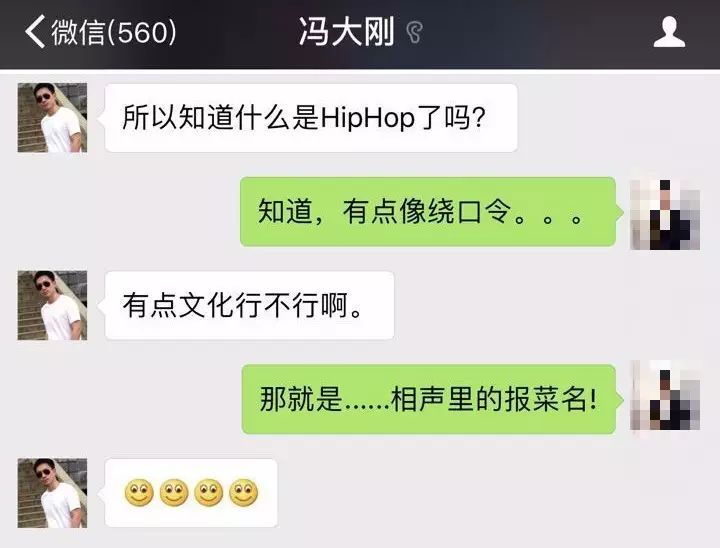
Task: Tap the word HipHop in first message
Action: coord(367,119)
